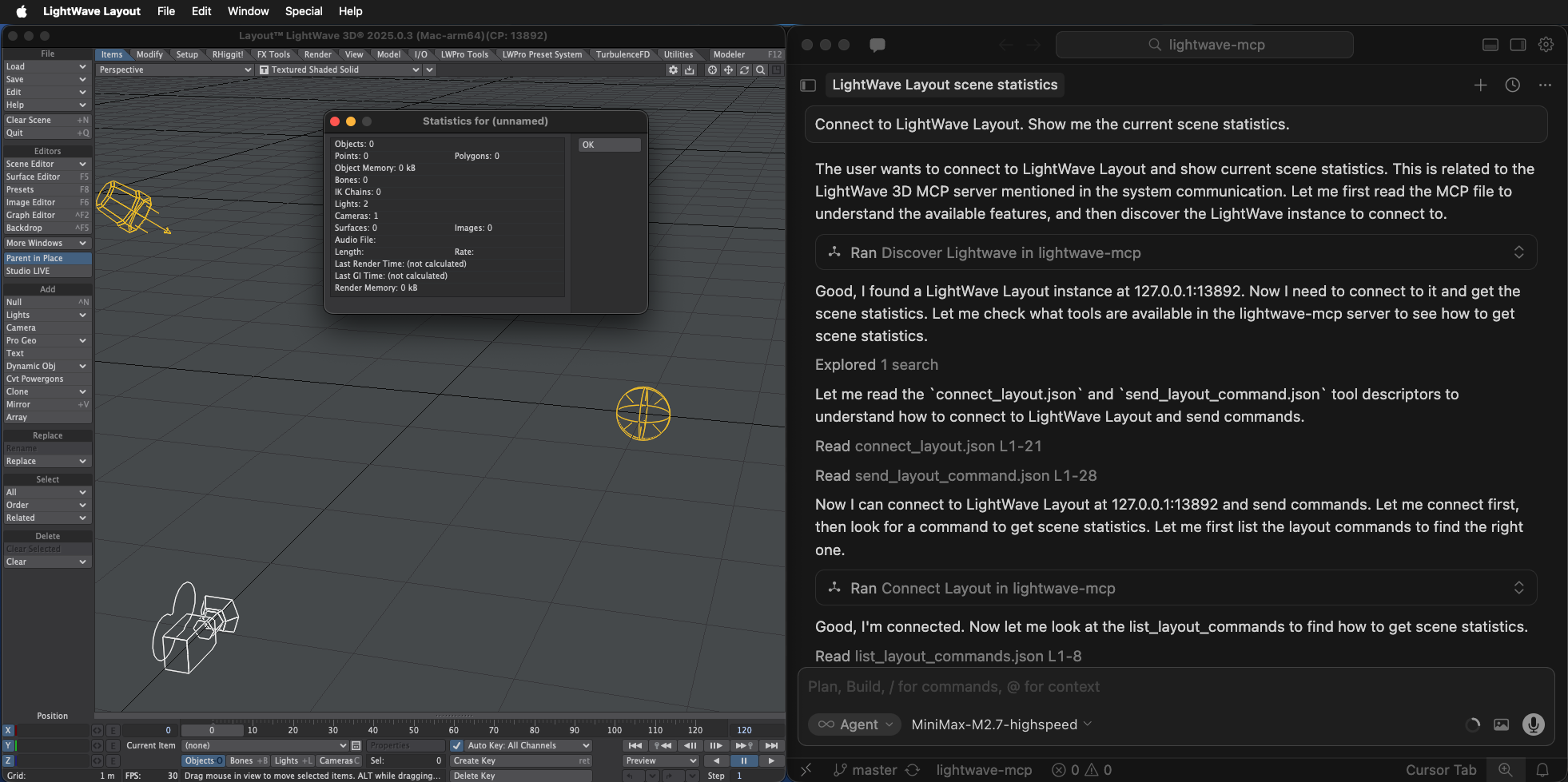This screenshot has width=1568, height=782.
Task: Open the Render tab
Action: point(318,54)
